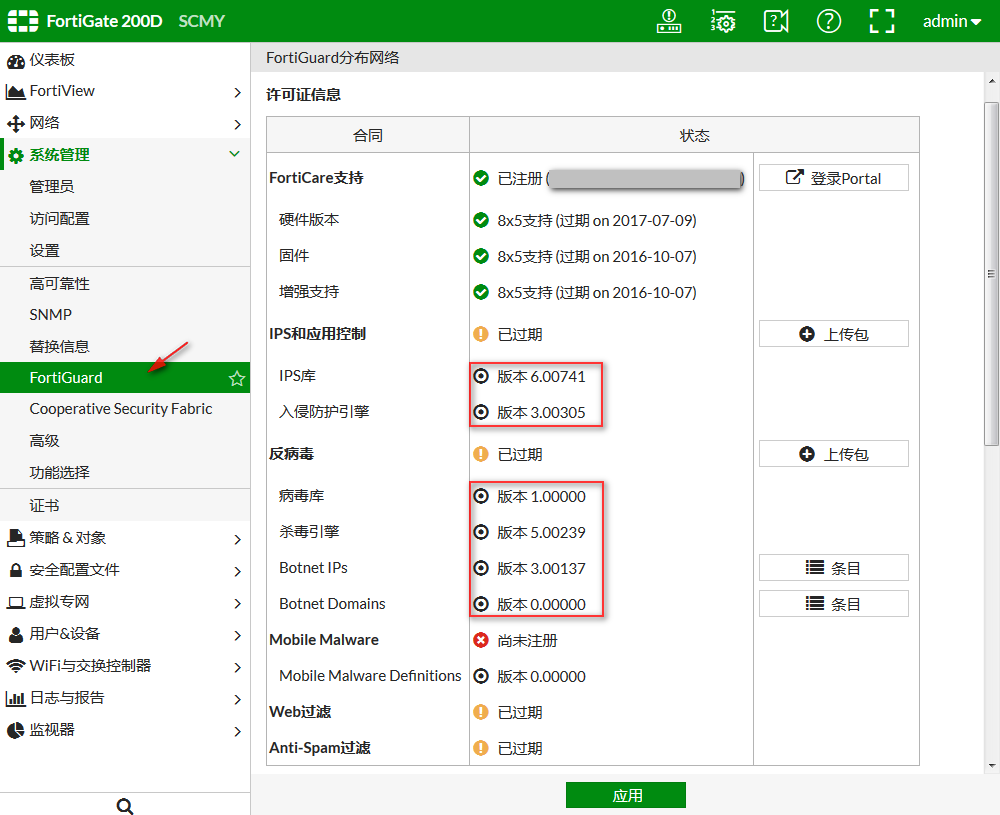Toggle fullscreen mode icon
This screenshot has height=815, width=1000.
882,21
